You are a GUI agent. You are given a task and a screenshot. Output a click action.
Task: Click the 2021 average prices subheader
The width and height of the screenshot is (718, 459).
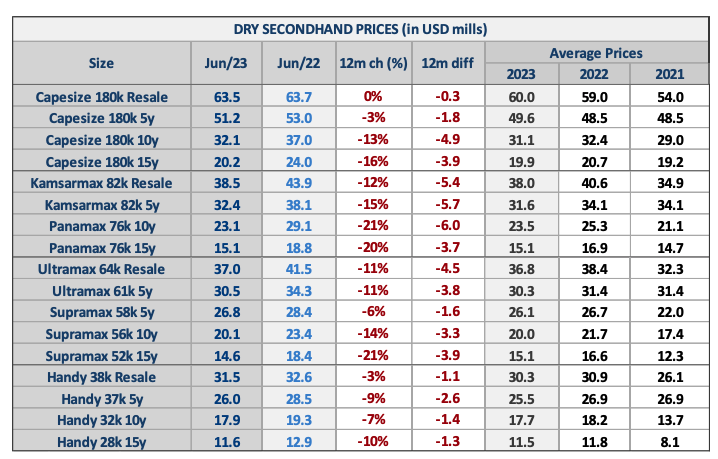(669, 74)
